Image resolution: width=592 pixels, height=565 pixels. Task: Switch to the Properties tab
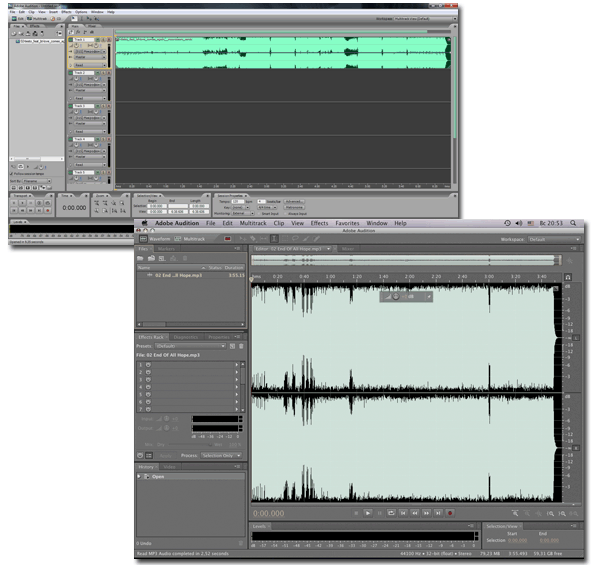[x=219, y=337]
